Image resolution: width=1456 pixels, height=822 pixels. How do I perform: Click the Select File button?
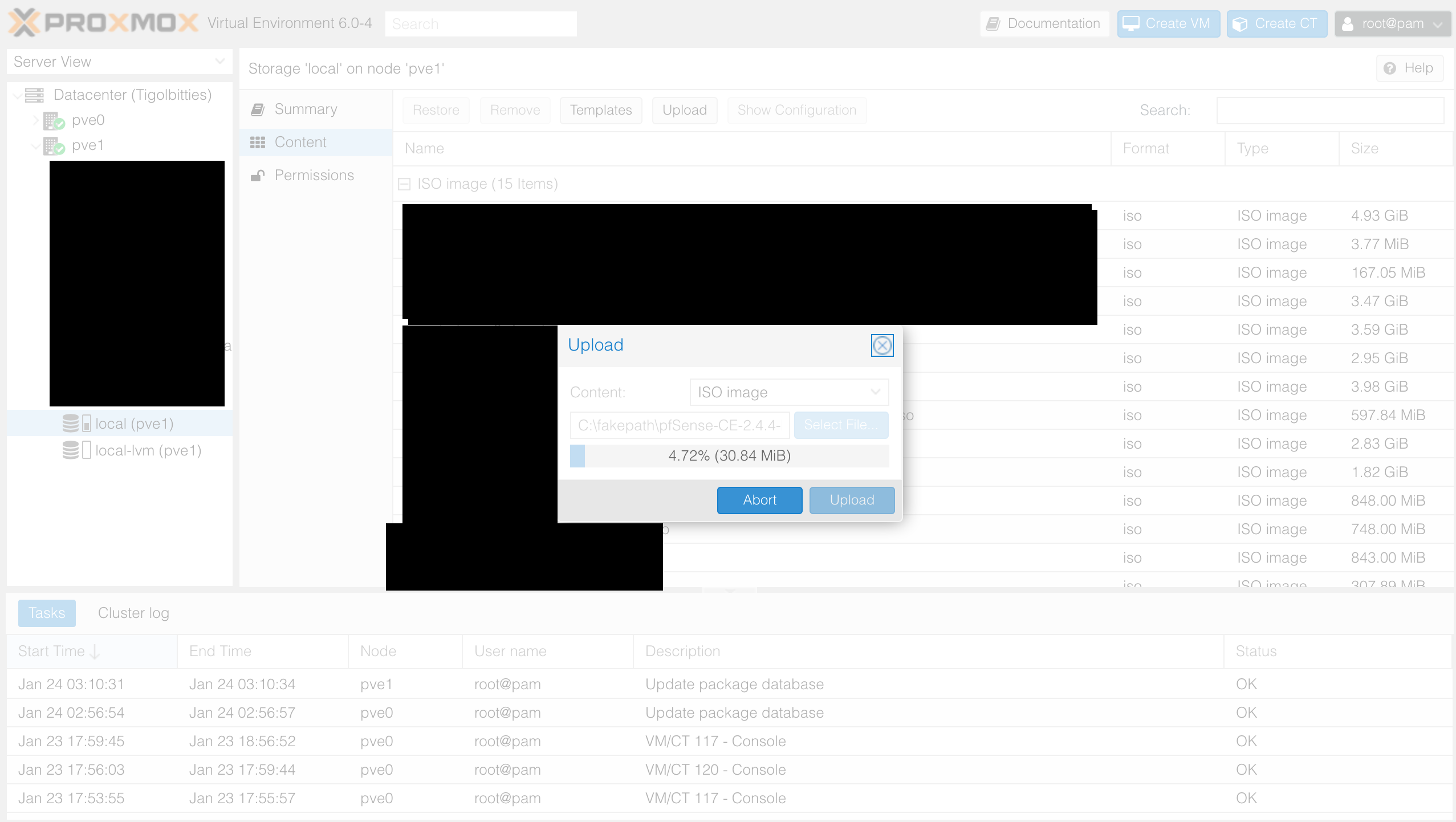click(841, 425)
